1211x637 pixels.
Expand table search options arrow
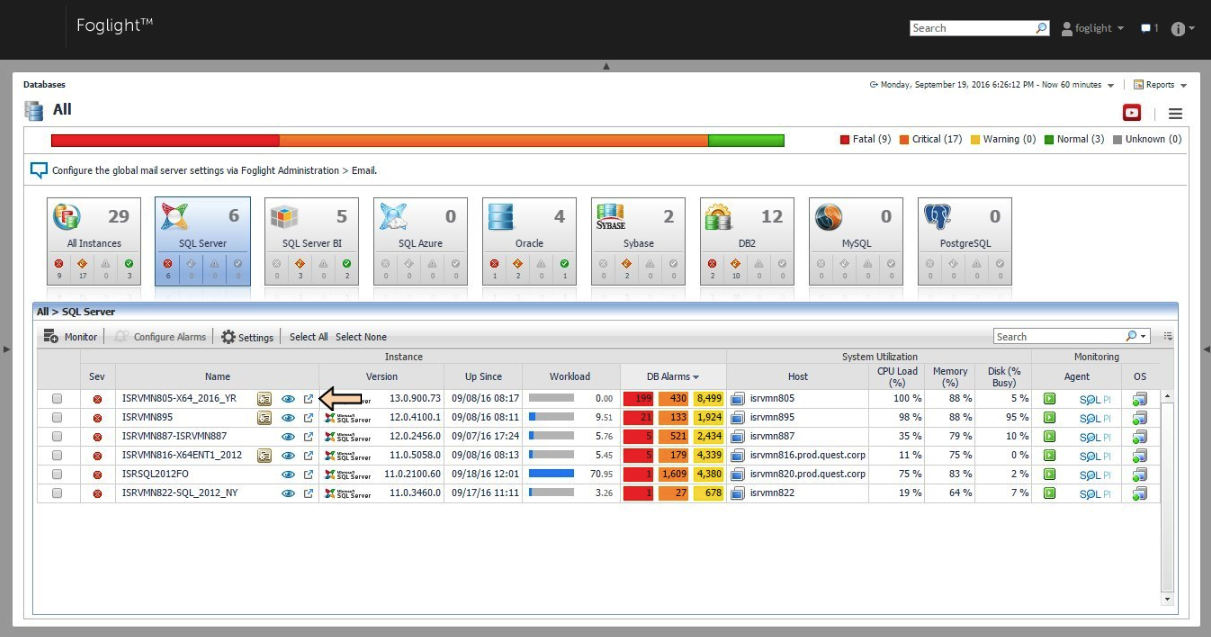1144,337
